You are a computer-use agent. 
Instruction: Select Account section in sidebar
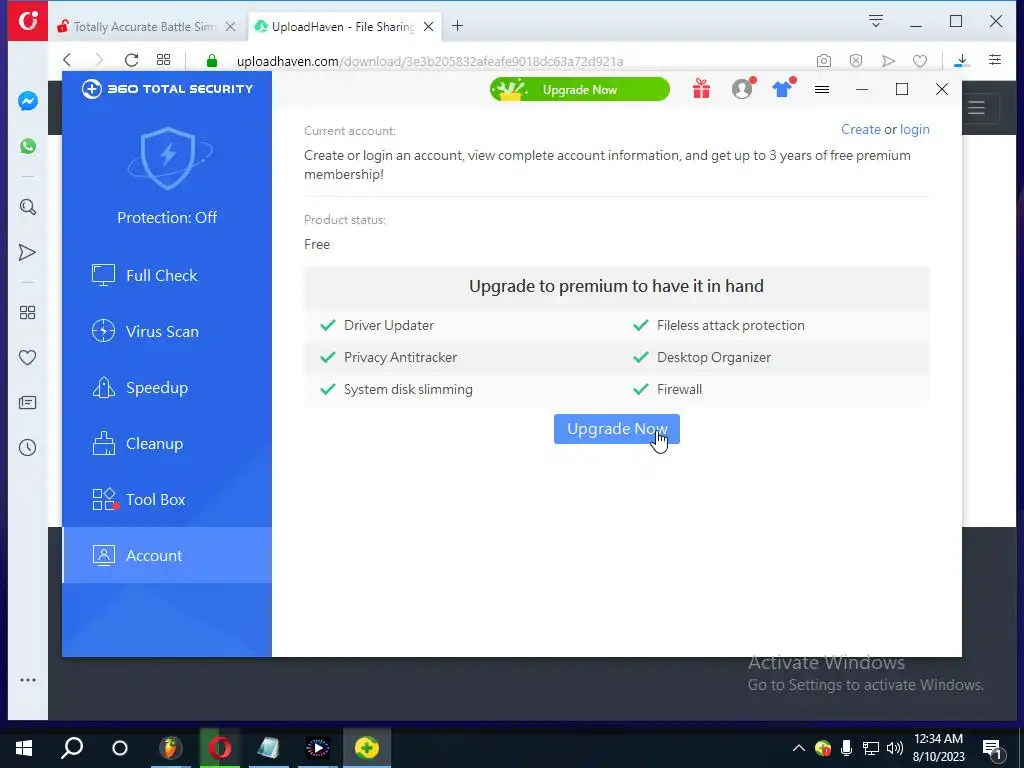click(x=167, y=556)
